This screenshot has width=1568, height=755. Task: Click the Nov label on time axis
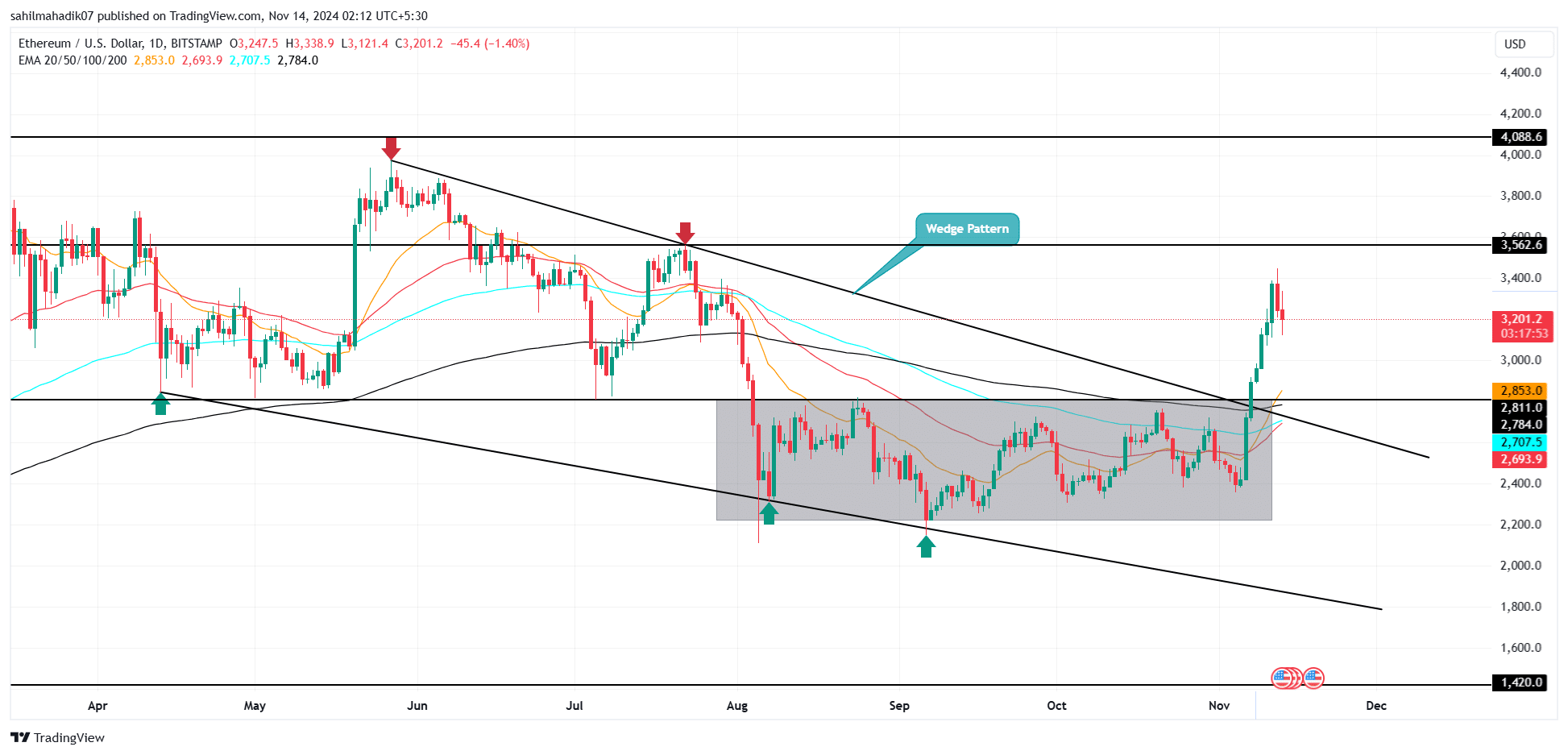click(x=1219, y=706)
